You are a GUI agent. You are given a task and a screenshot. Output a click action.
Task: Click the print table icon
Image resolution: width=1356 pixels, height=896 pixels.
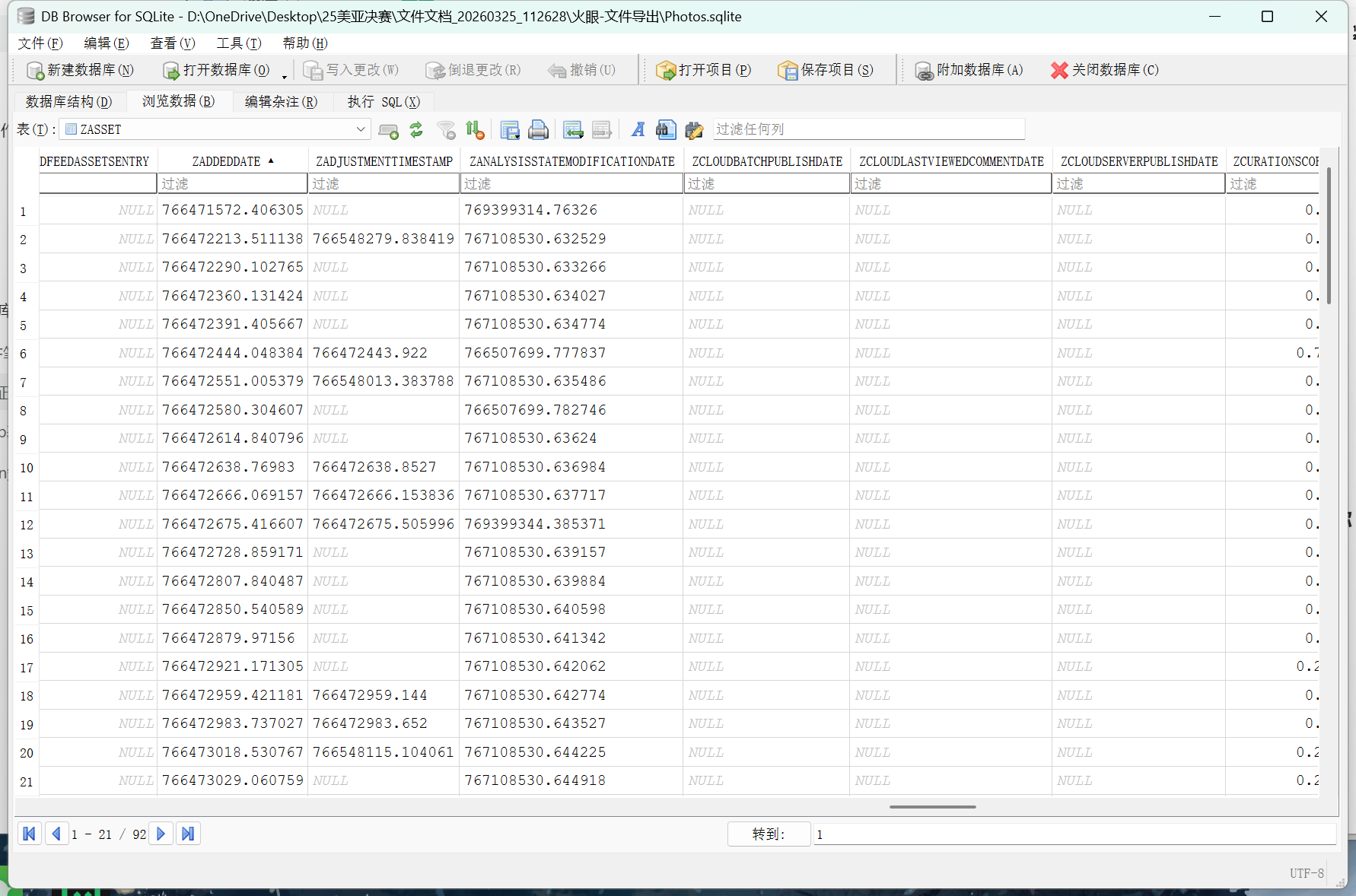coord(538,130)
